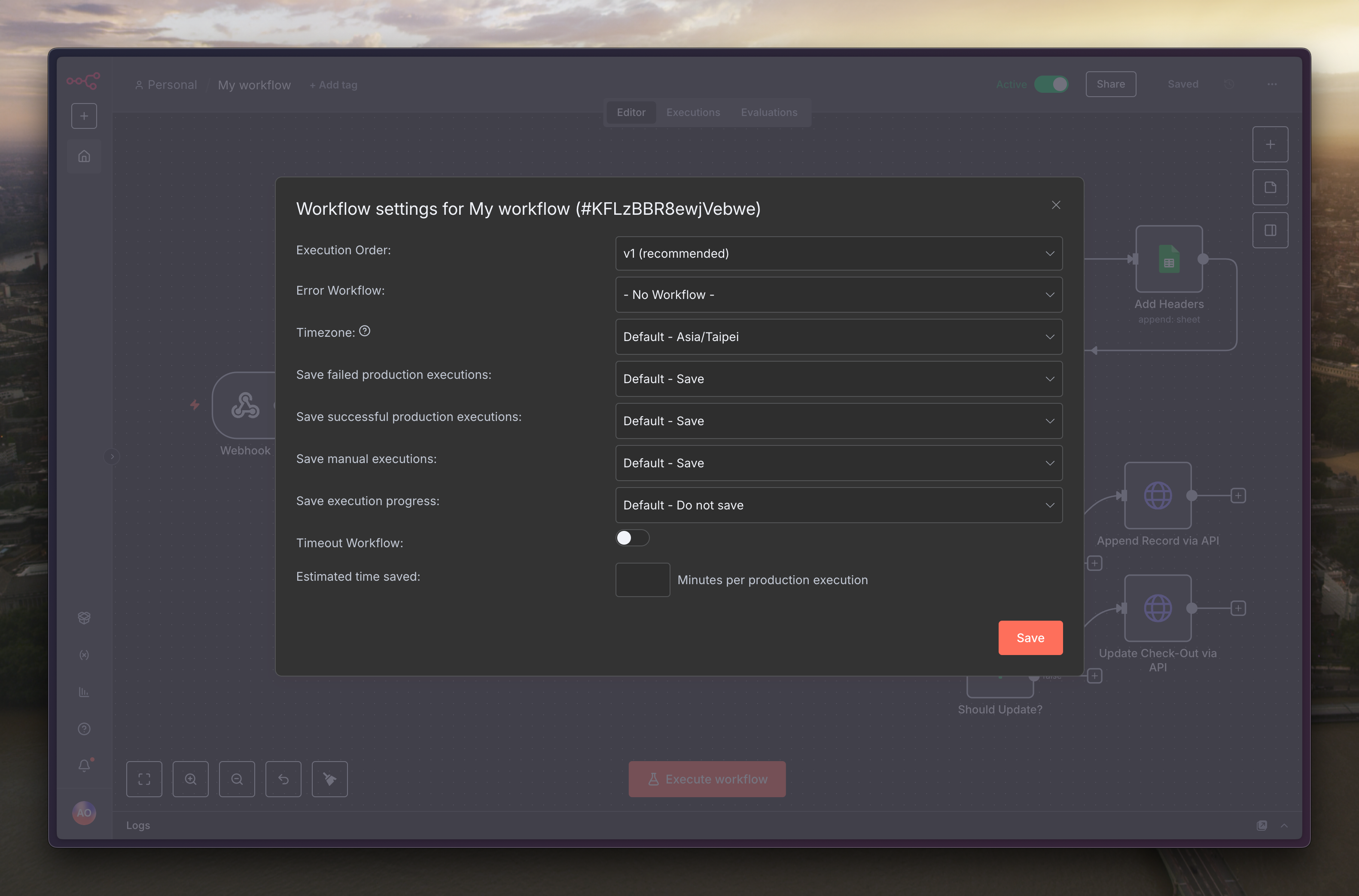
Task: Click the Share button
Action: [1110, 84]
